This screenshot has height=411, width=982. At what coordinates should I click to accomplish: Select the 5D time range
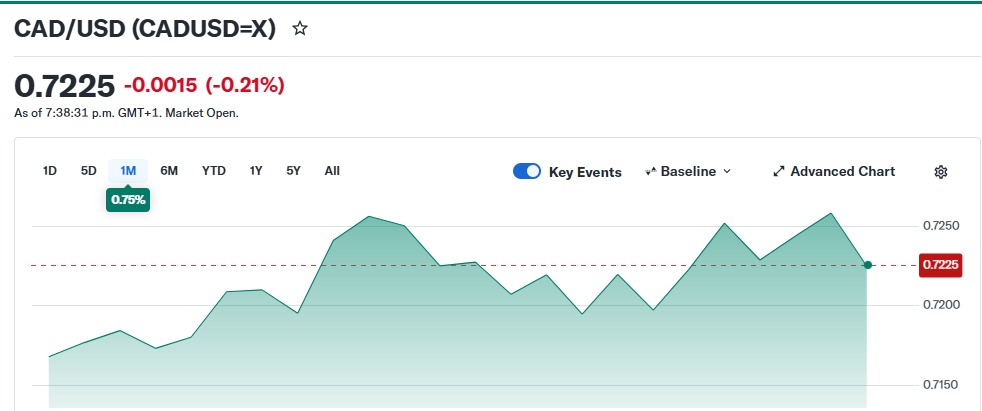pyautogui.click(x=88, y=170)
